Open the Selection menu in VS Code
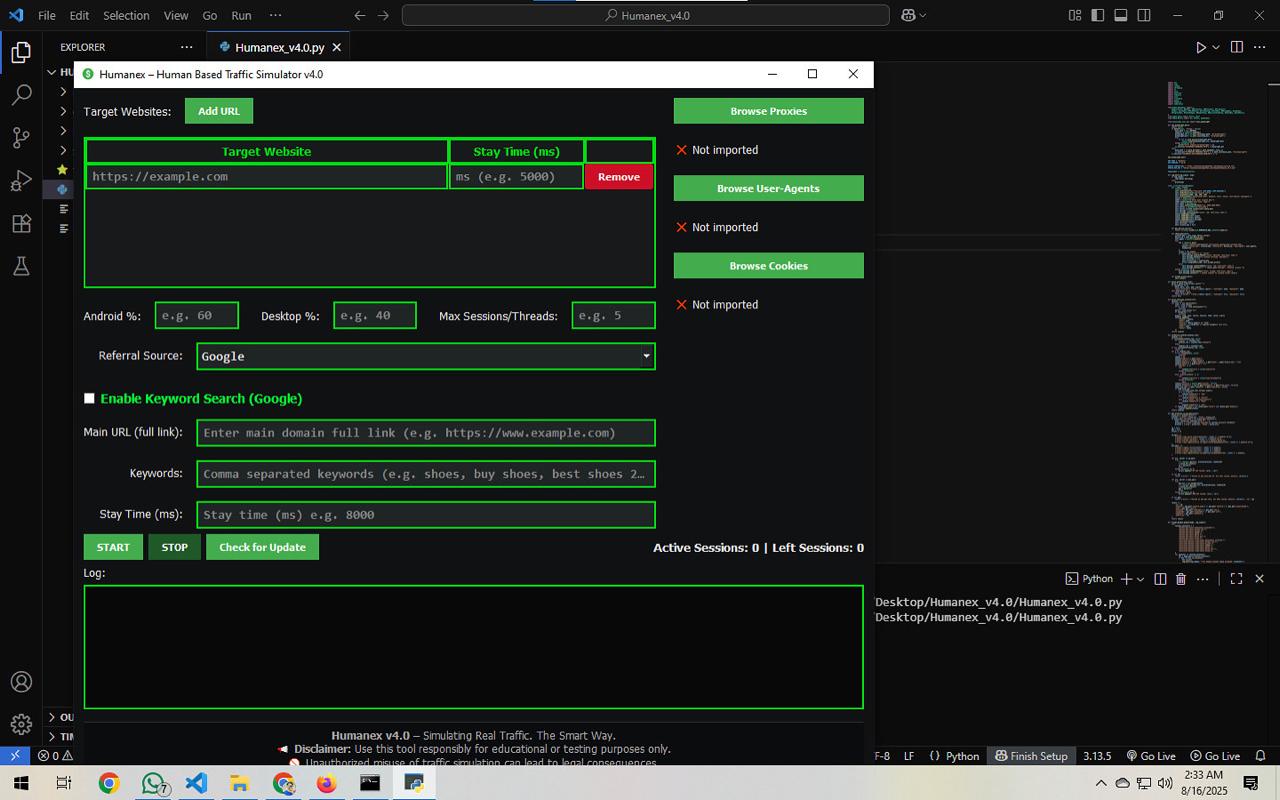 (126, 15)
